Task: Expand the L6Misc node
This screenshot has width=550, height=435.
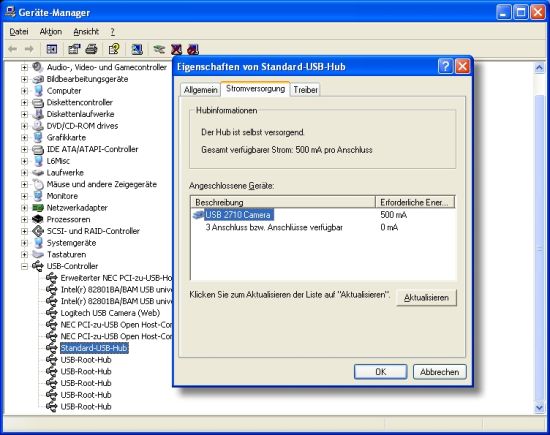Action: coord(24,161)
